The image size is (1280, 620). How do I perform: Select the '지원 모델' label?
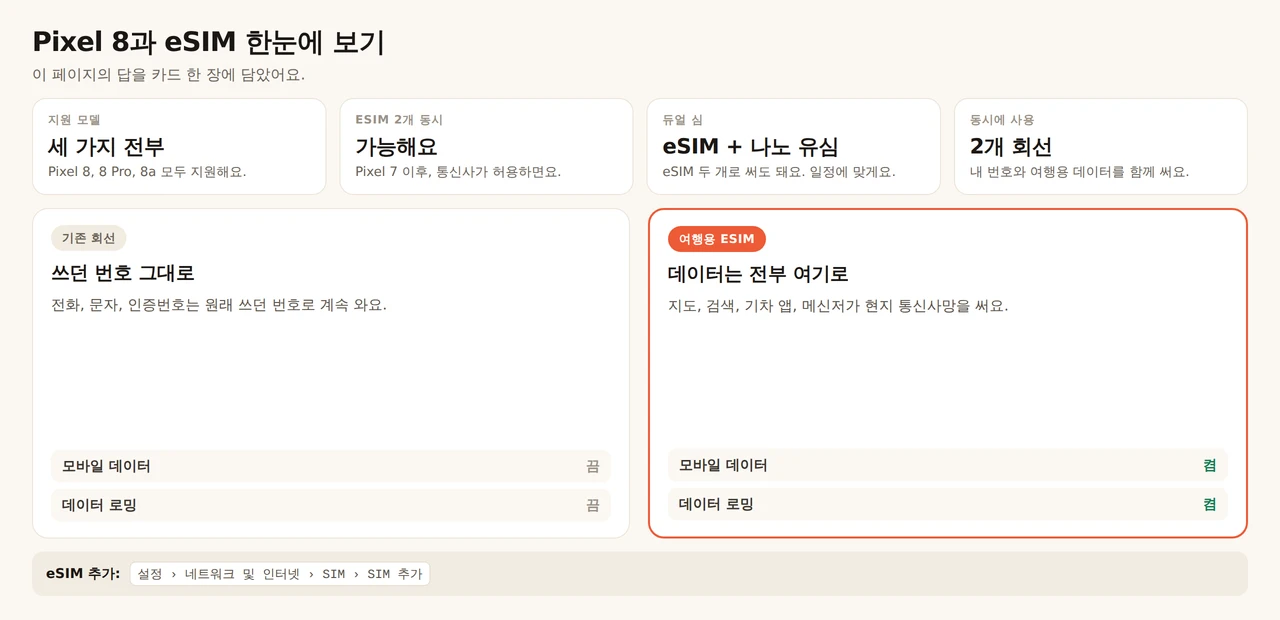click(74, 120)
